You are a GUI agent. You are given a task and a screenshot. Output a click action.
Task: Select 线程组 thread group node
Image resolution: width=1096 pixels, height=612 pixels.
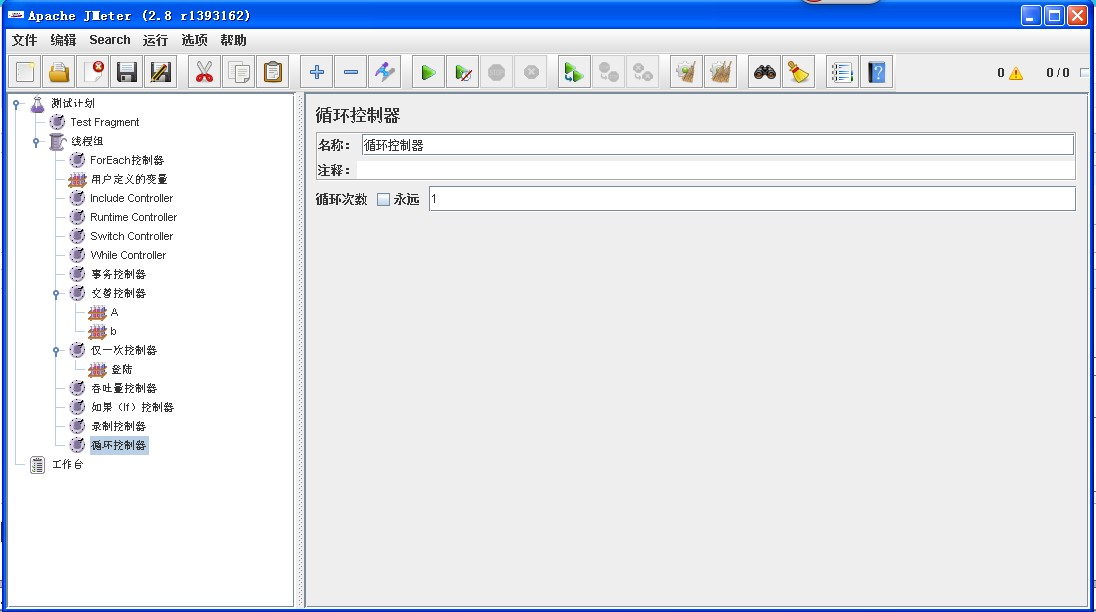[x=87, y=141]
